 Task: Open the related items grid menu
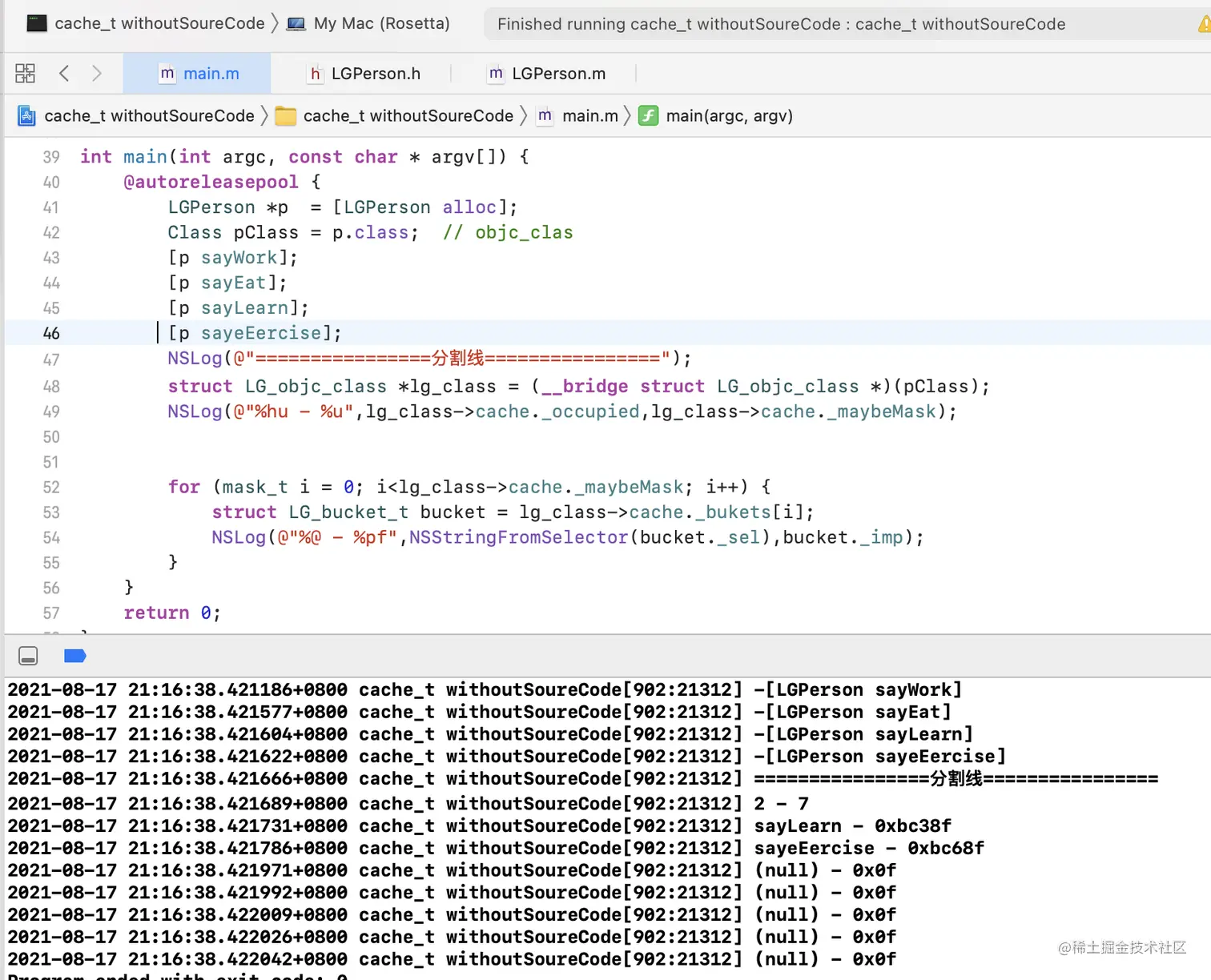pos(25,74)
